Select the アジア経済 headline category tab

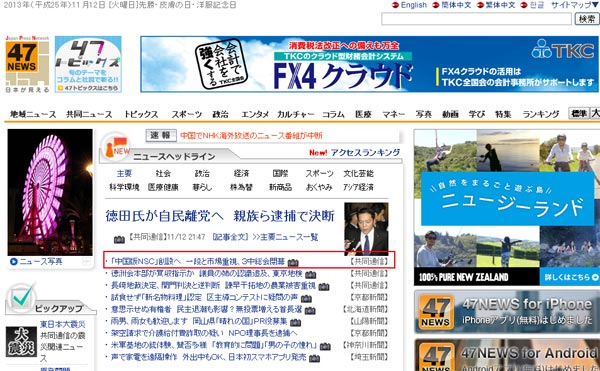pos(358,187)
